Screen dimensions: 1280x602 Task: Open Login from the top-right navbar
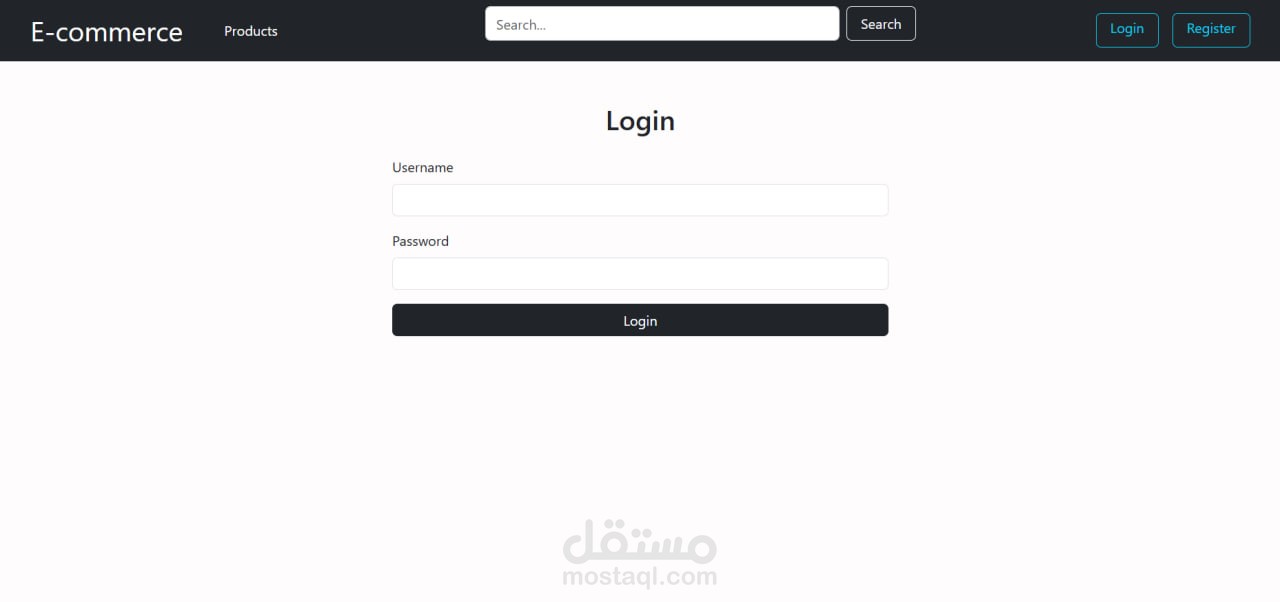[1127, 29]
